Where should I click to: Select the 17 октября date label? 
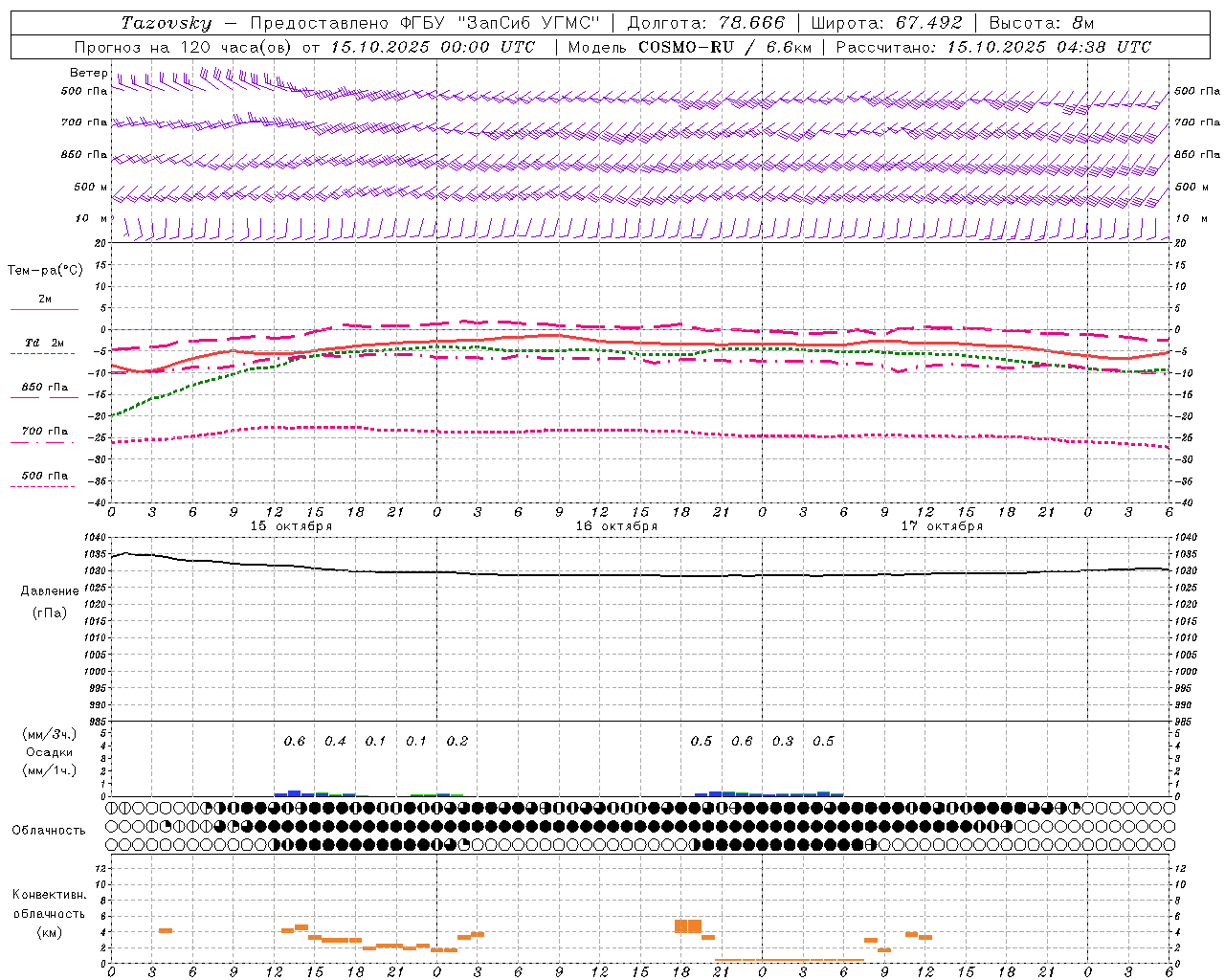(942, 526)
